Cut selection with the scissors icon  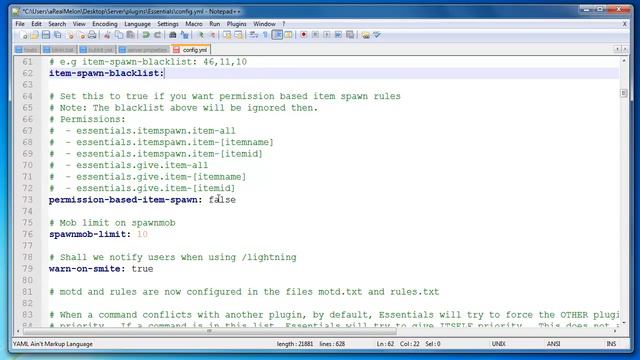[x=107, y=35]
